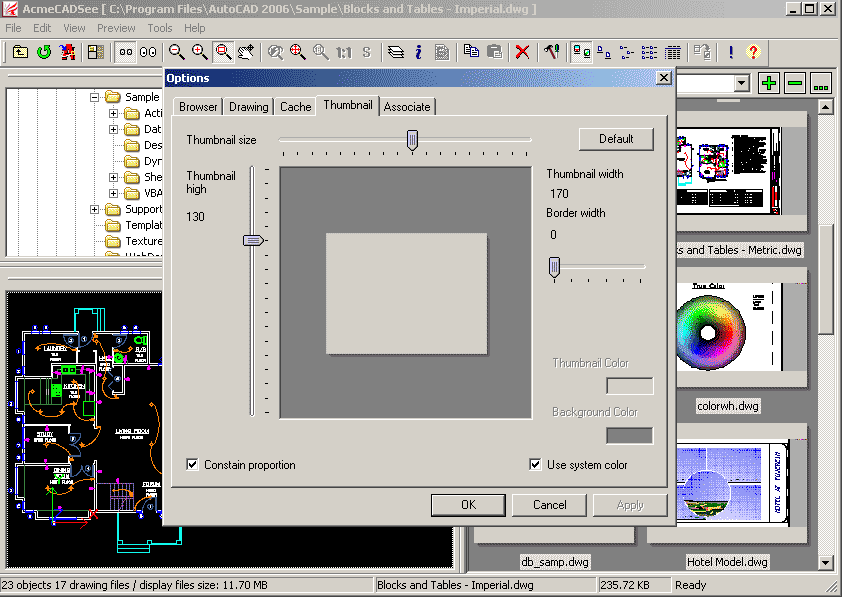Click the Thumbnail high vertical slider handle
Image resolution: width=842 pixels, height=597 pixels.
pyautogui.click(x=253, y=241)
